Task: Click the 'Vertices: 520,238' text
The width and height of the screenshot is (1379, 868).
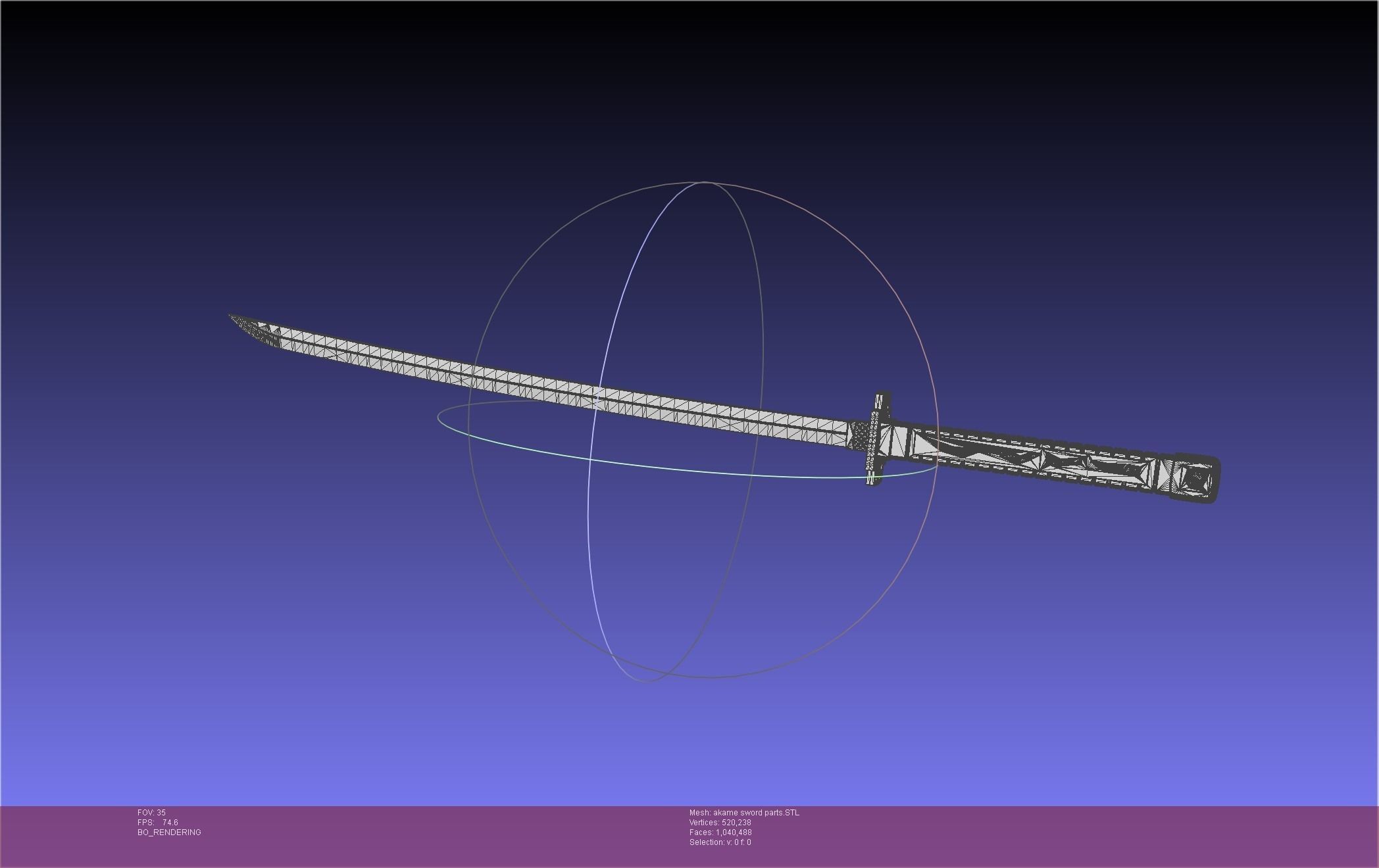Action: click(x=720, y=823)
